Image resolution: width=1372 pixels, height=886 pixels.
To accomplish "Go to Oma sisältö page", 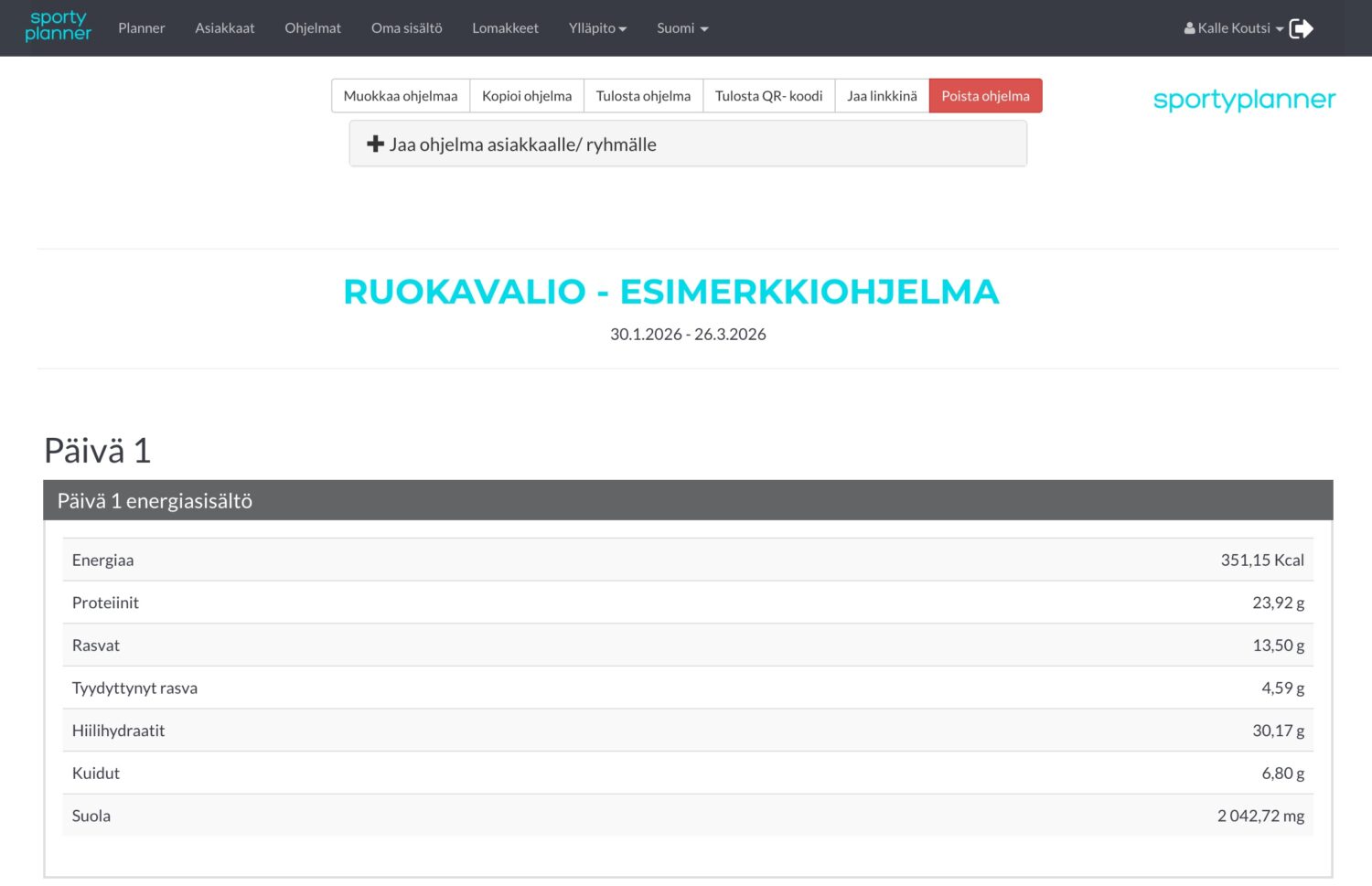I will [406, 28].
